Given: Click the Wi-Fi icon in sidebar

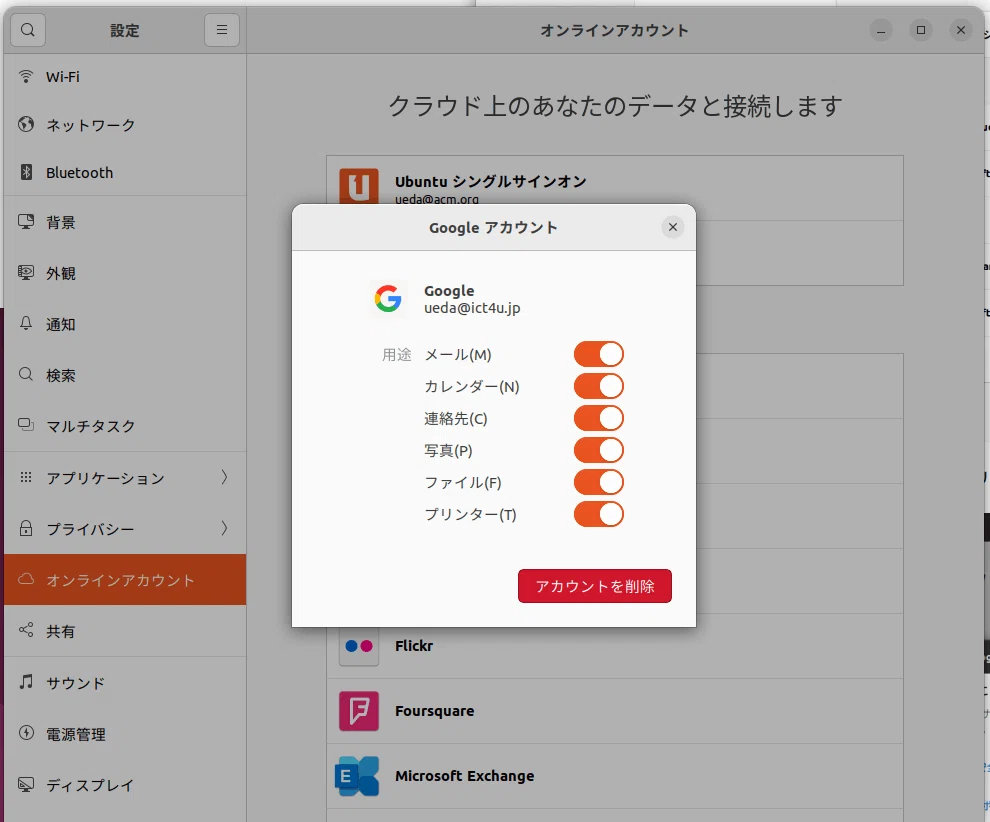Looking at the screenshot, I should pyautogui.click(x=26, y=76).
